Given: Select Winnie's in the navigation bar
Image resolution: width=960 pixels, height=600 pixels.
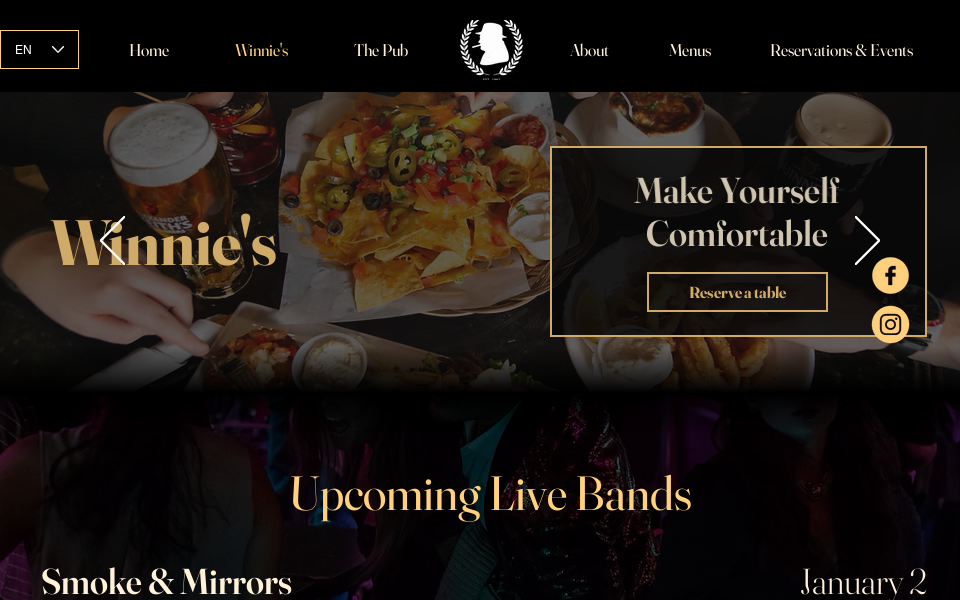Looking at the screenshot, I should pos(261,50).
